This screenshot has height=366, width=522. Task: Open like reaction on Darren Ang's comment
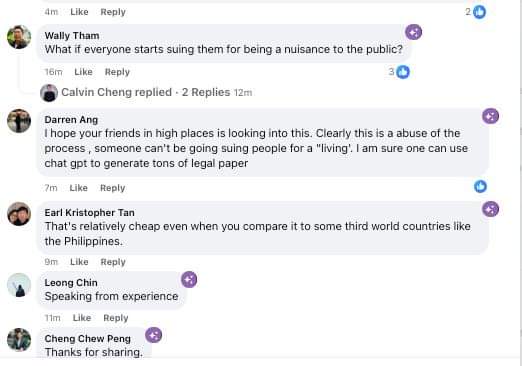480,186
